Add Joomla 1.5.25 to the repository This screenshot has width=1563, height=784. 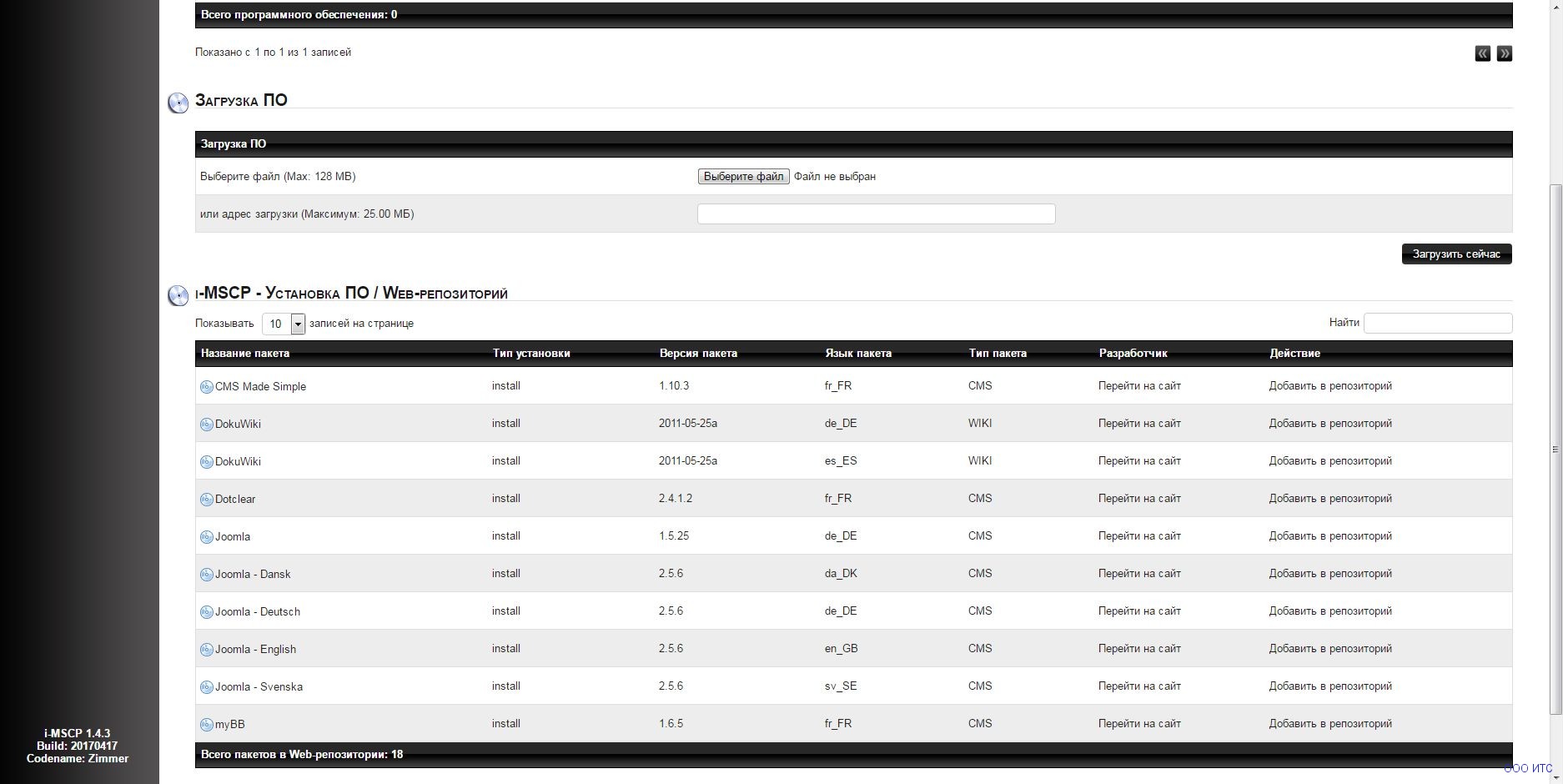click(x=1330, y=535)
